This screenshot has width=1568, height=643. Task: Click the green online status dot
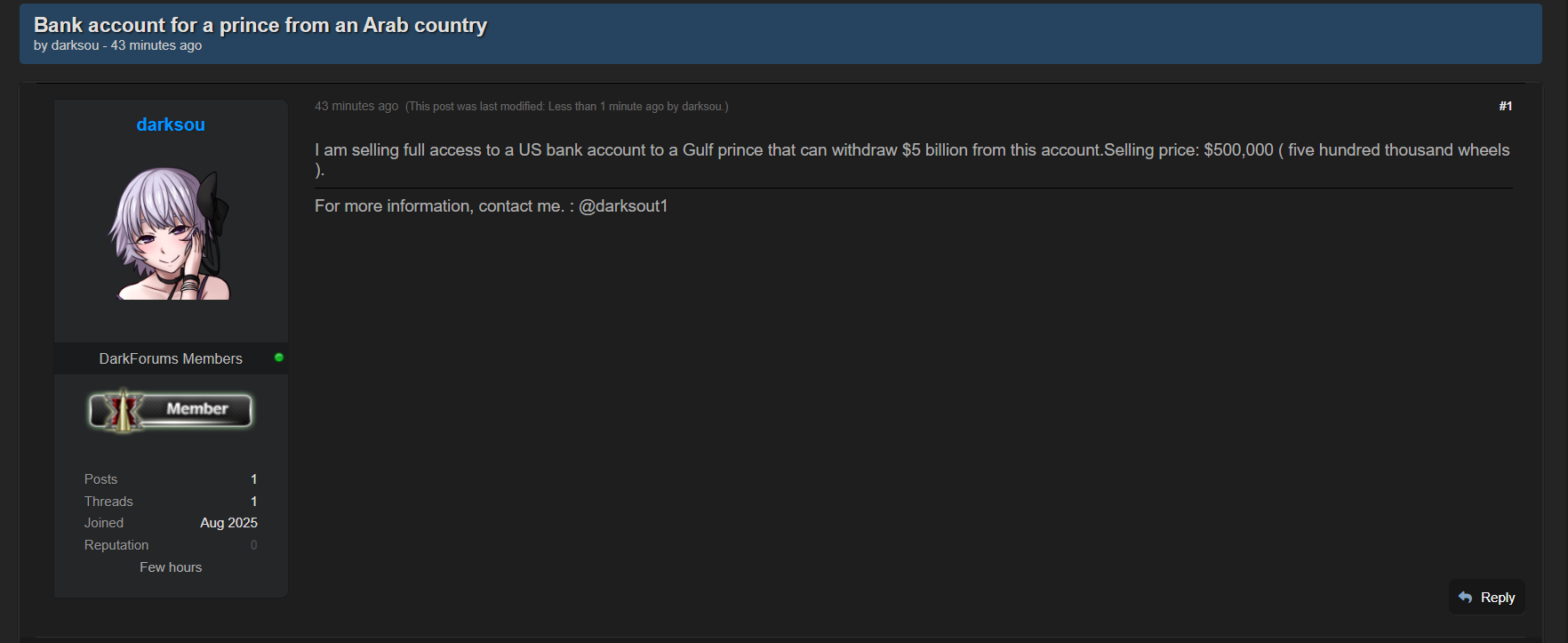coord(279,358)
